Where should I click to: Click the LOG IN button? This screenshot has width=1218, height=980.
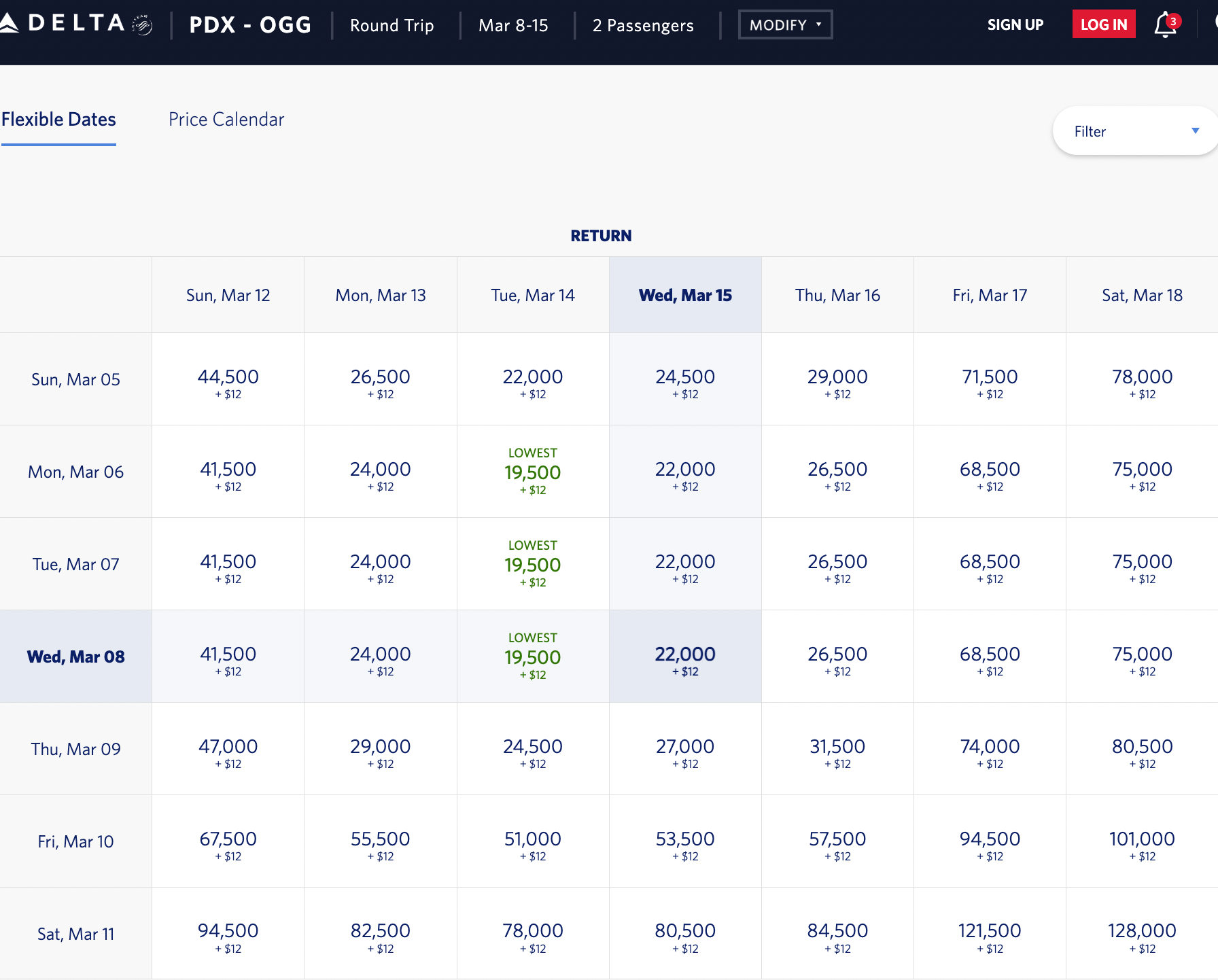[x=1103, y=25]
